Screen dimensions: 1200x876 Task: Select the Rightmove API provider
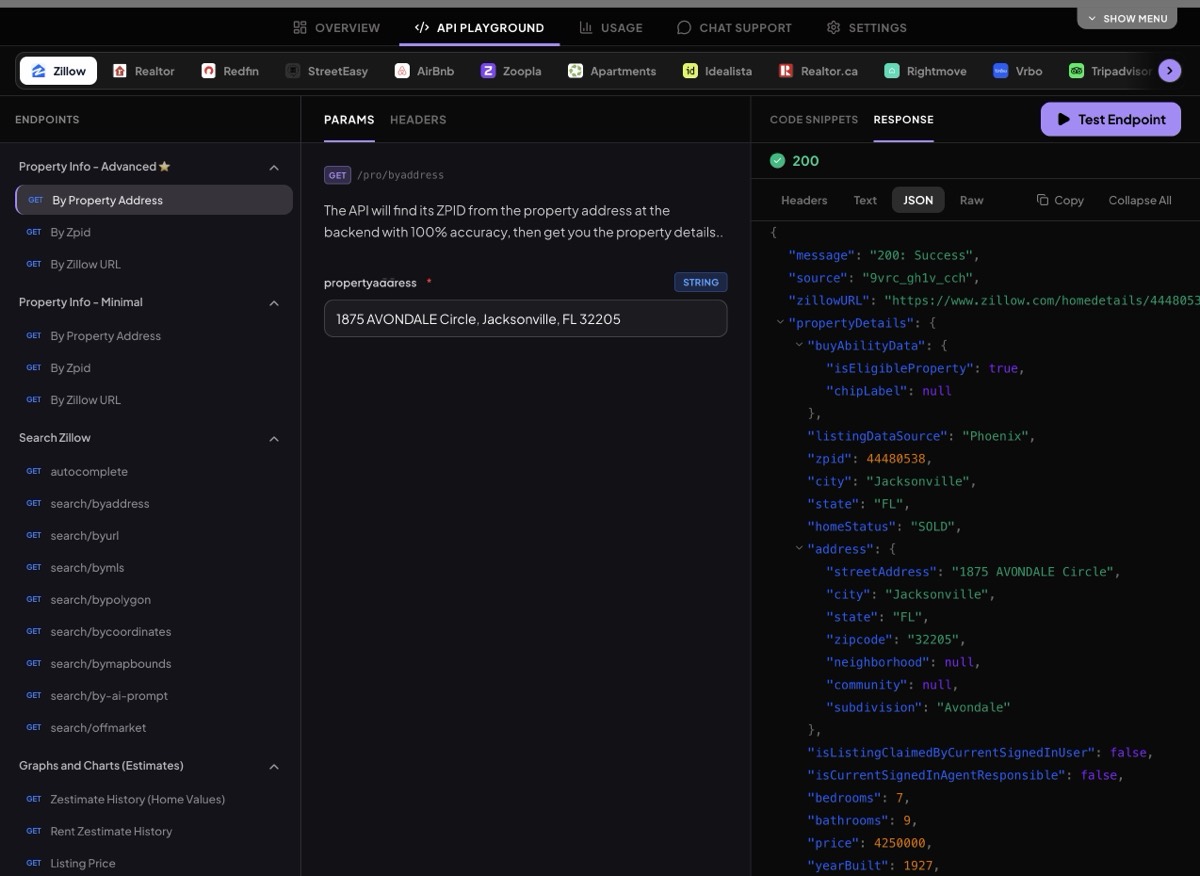[925, 71]
